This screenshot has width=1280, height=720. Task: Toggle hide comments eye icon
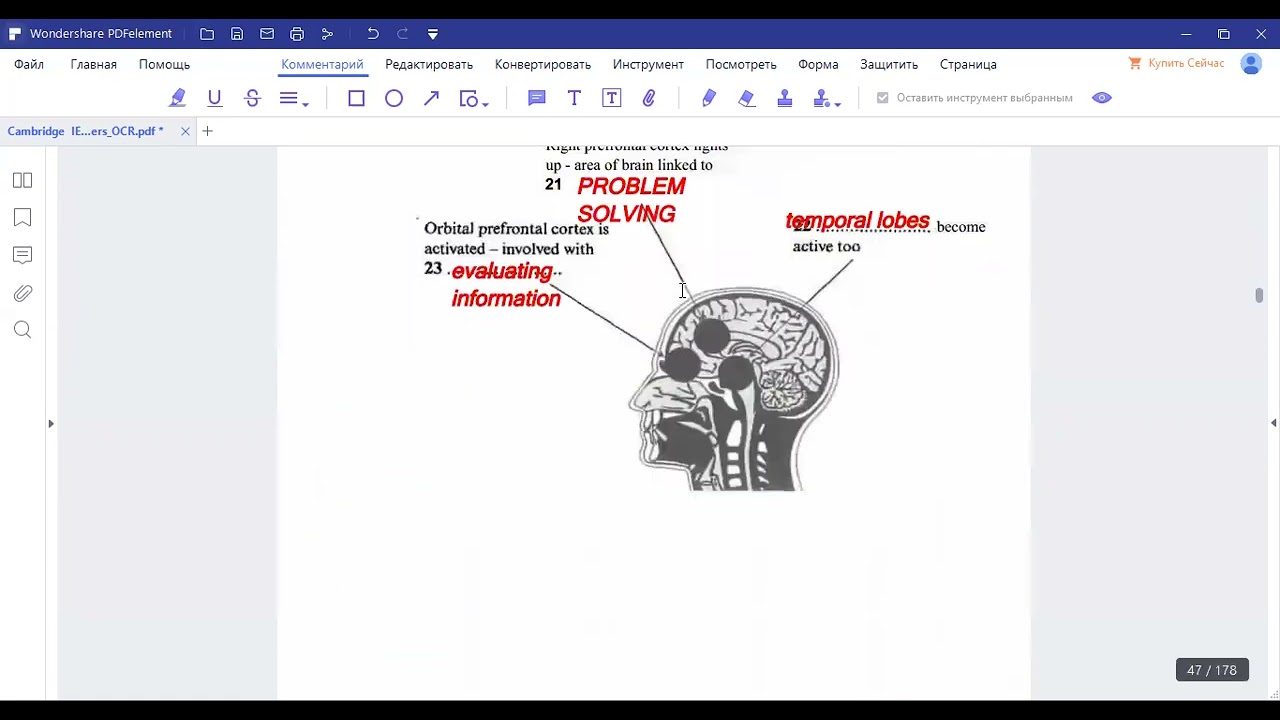click(1102, 98)
